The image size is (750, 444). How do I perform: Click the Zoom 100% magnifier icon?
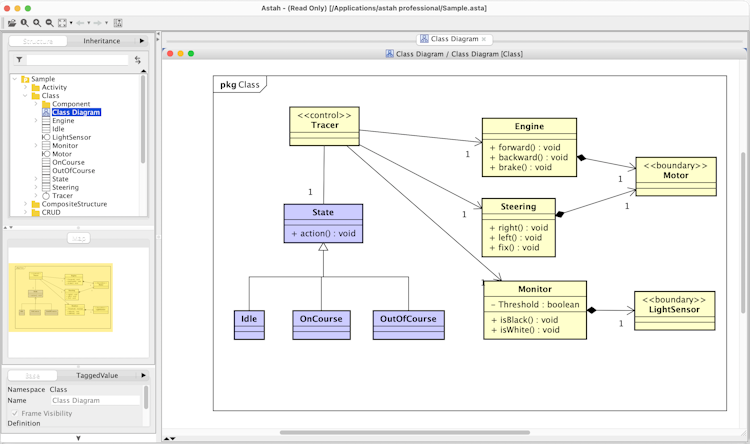[x=24, y=22]
